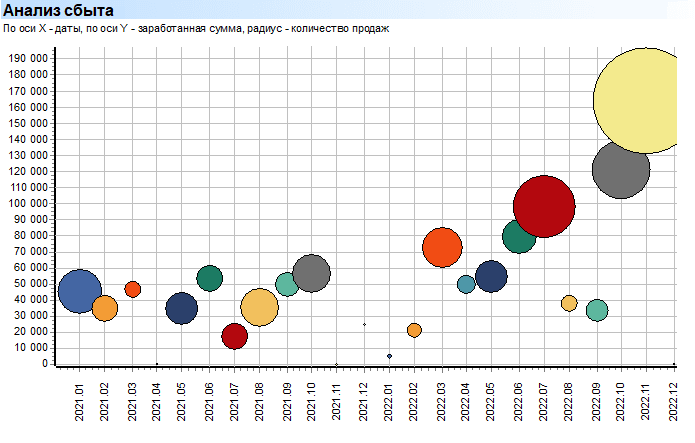This screenshot has width=695, height=443.
Task: Select the red-orange bubble at 2022.03
Action: click(442, 247)
